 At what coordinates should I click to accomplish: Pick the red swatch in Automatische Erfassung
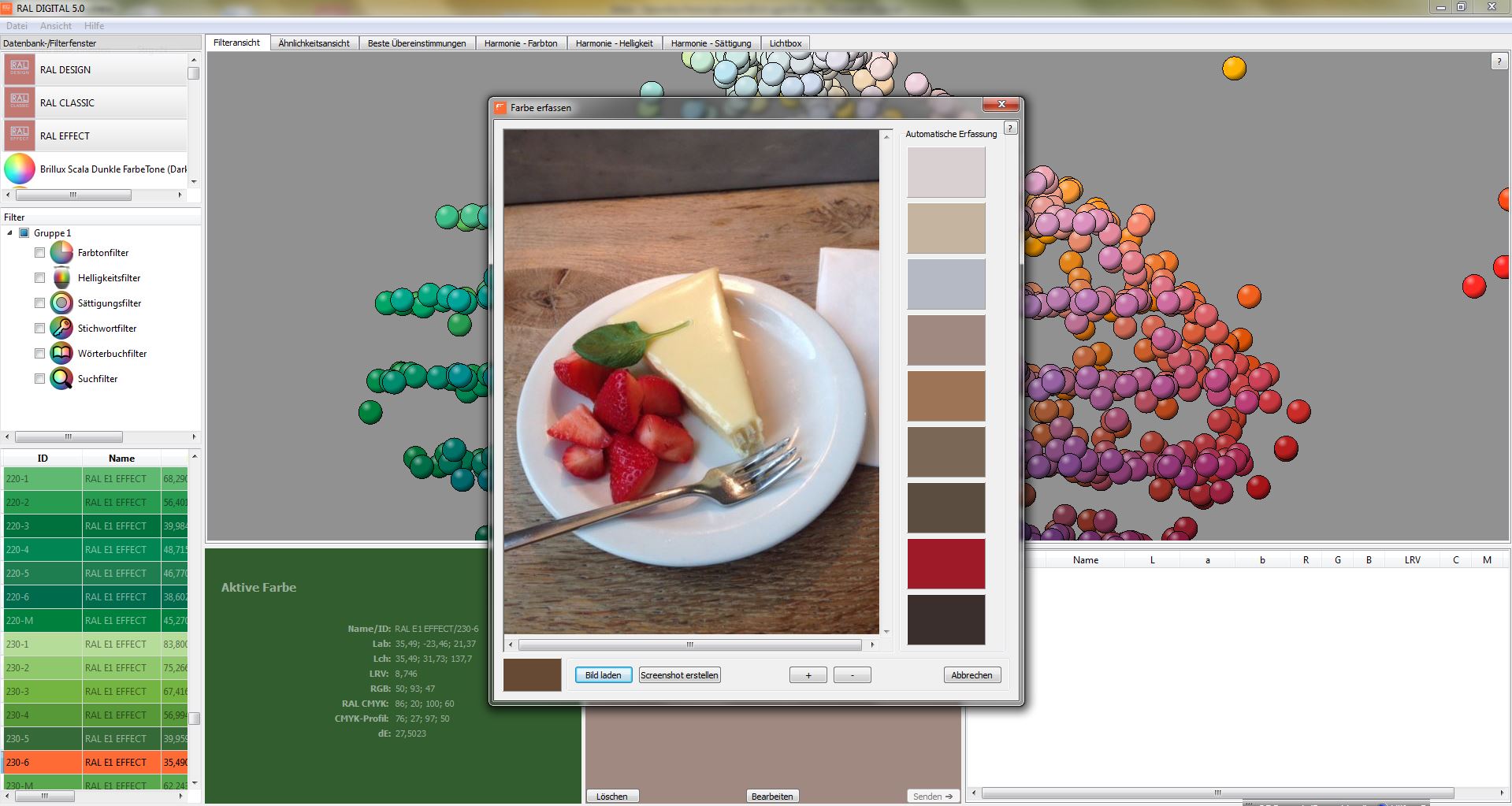coord(946,564)
